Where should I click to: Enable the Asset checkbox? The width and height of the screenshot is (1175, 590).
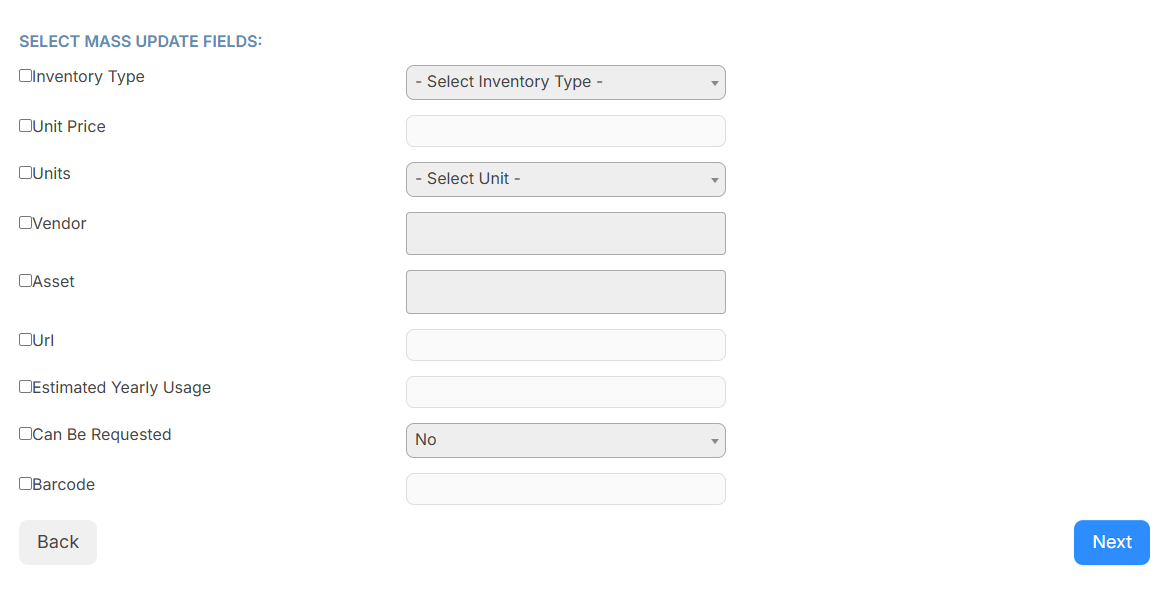tap(25, 280)
